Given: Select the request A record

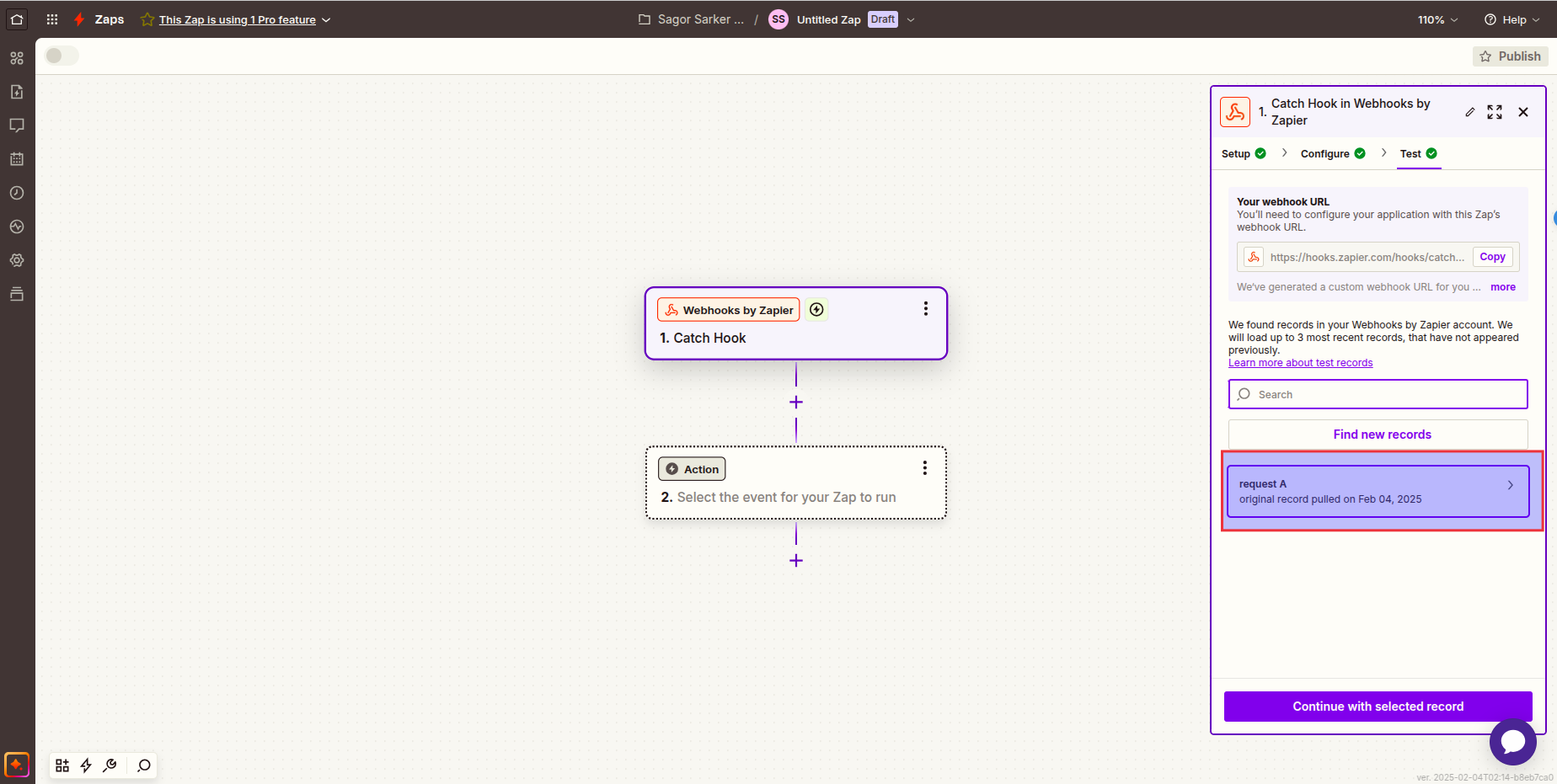Looking at the screenshot, I should [x=1378, y=491].
